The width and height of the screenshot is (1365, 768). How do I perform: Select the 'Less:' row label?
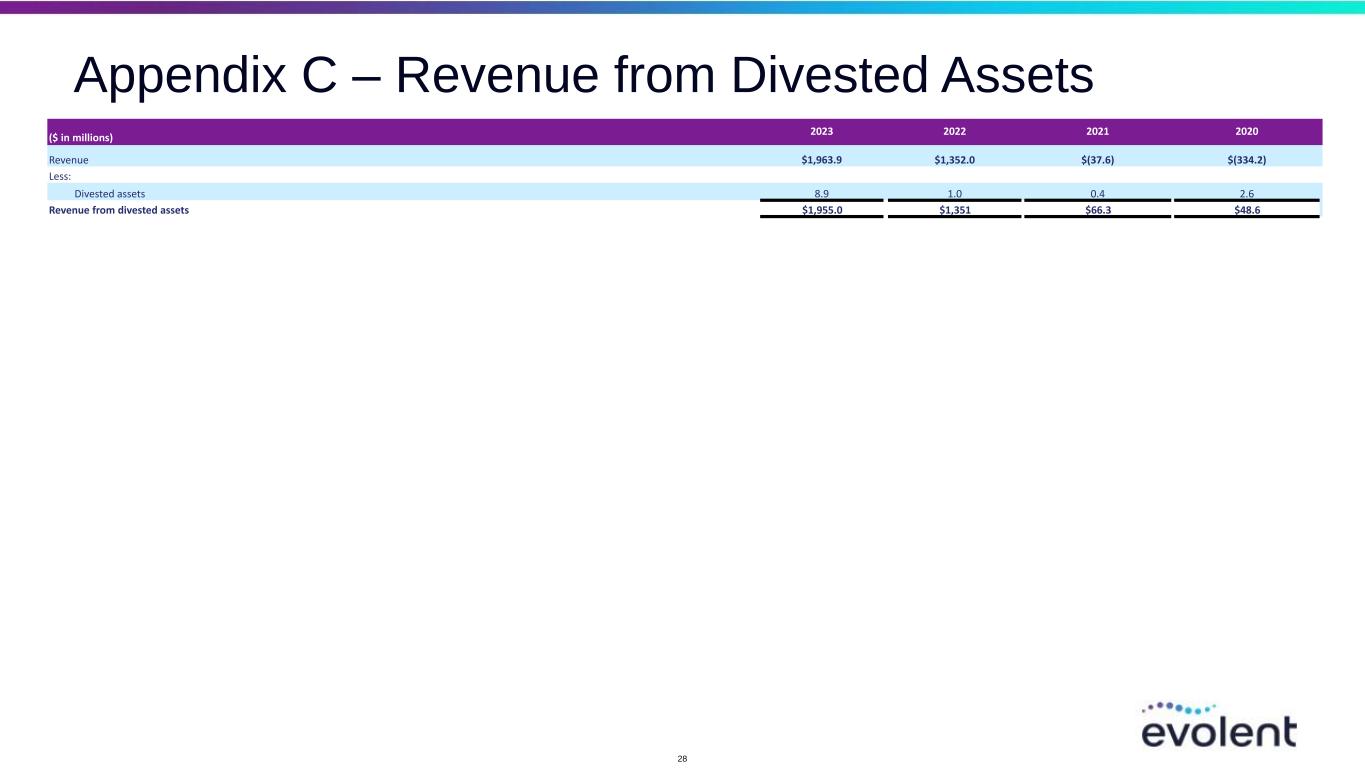(60, 176)
